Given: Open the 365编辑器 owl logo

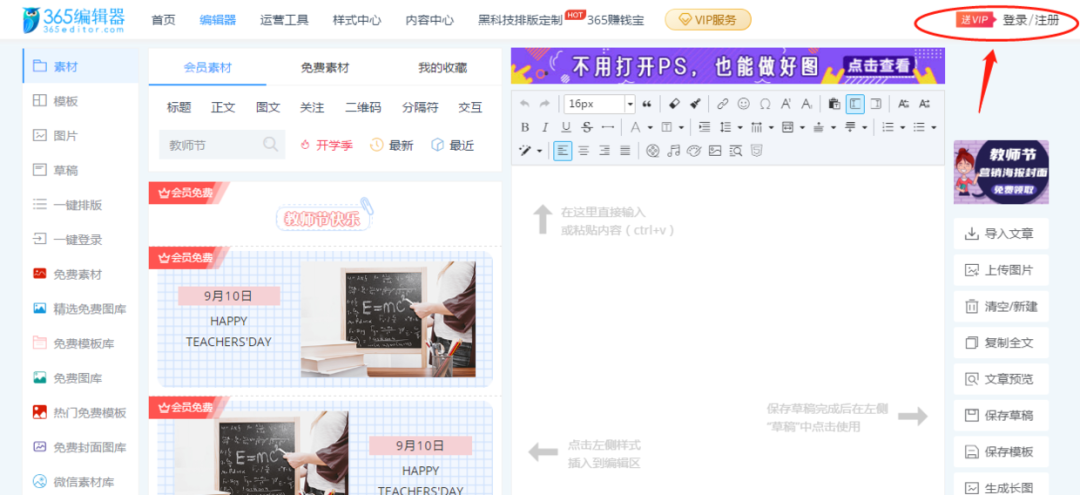Looking at the screenshot, I should (x=74, y=19).
